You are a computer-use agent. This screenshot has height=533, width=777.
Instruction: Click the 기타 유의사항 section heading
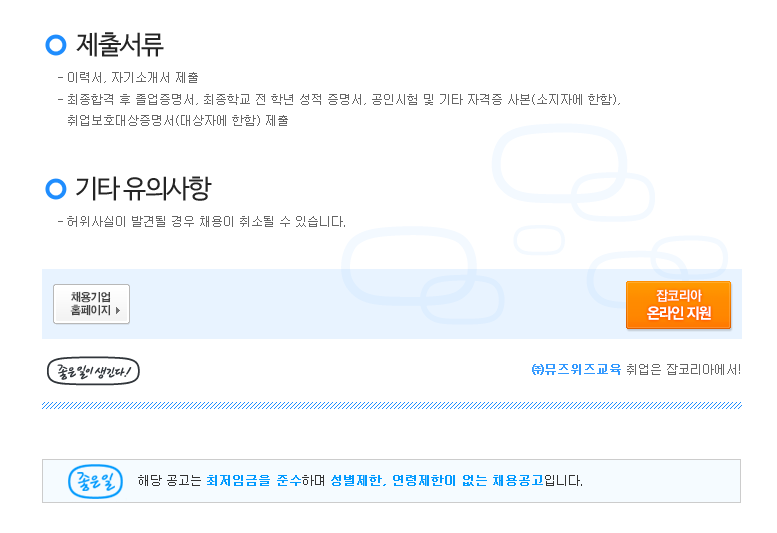[143, 189]
